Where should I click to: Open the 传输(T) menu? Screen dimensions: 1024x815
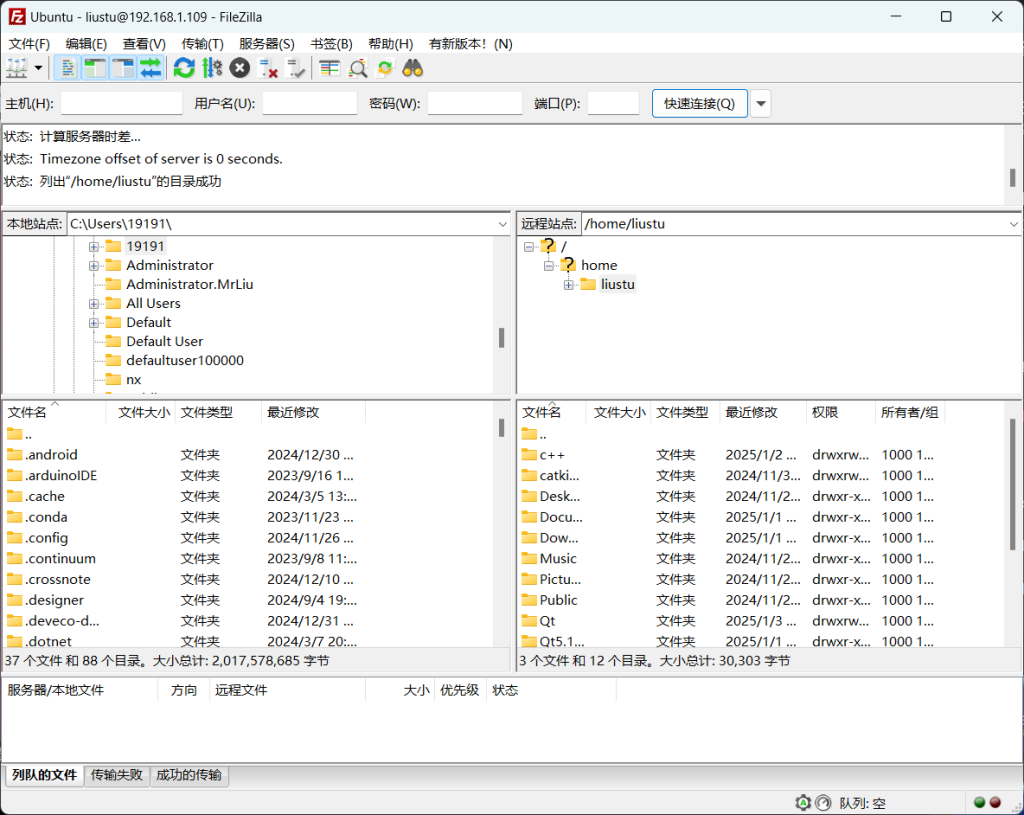point(202,44)
